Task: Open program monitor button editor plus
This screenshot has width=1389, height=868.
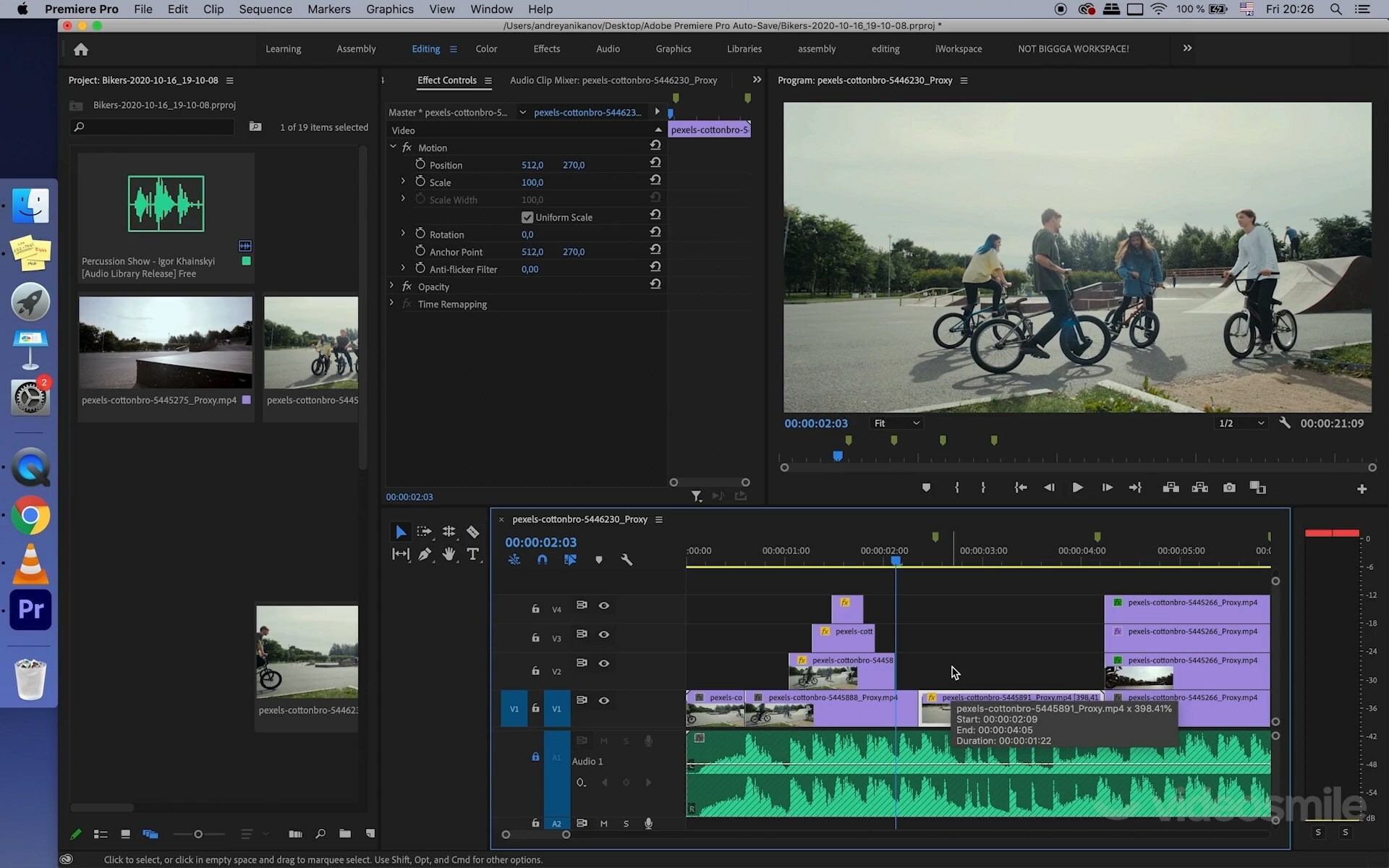Action: 1362,489
